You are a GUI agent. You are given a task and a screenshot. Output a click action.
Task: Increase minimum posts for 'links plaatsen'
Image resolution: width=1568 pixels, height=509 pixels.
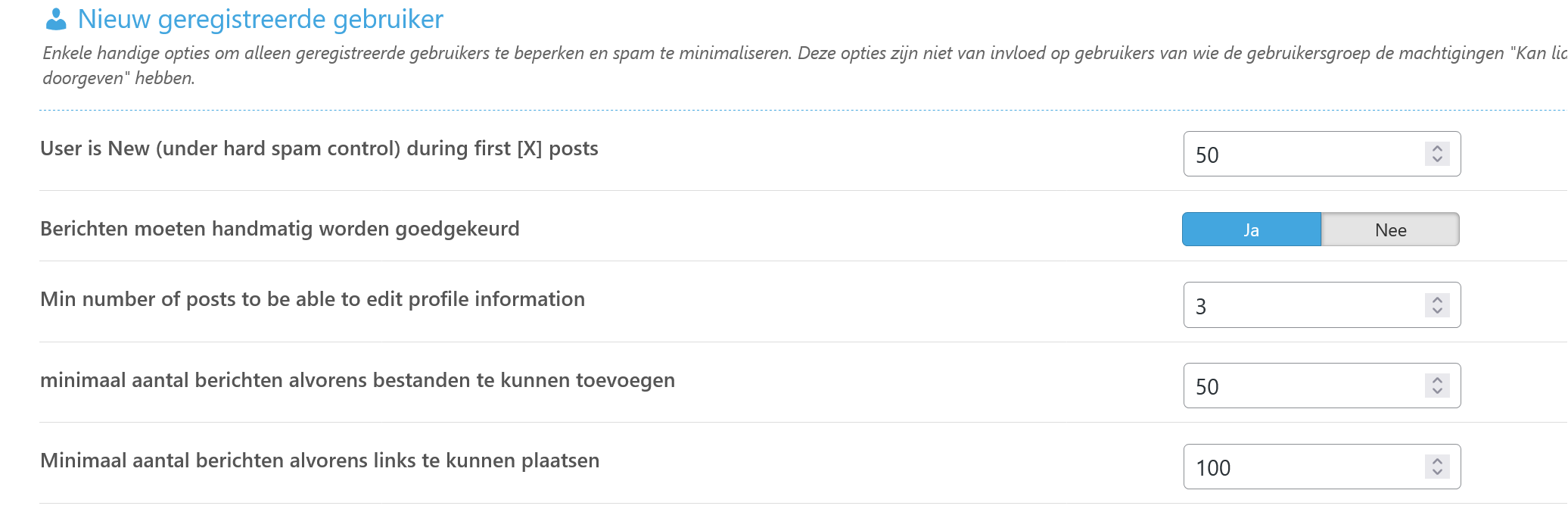pos(1437,461)
